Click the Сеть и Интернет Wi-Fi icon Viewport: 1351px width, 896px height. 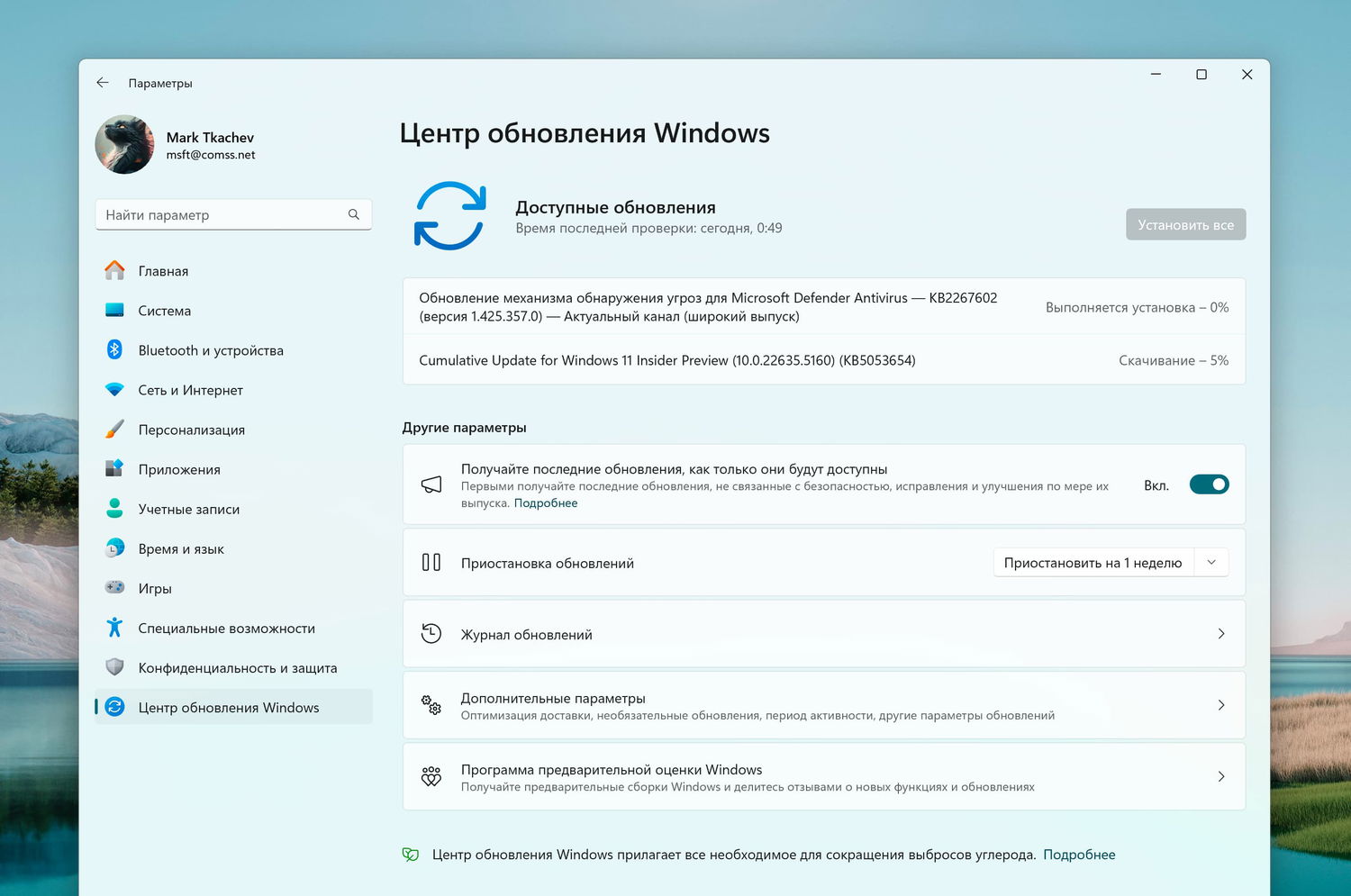[x=114, y=390]
